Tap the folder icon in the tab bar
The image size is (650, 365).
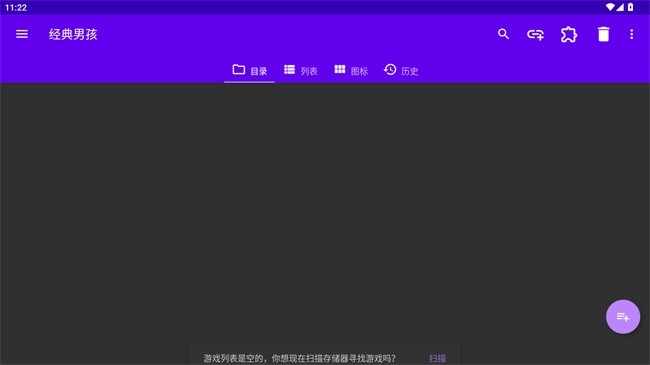238,69
